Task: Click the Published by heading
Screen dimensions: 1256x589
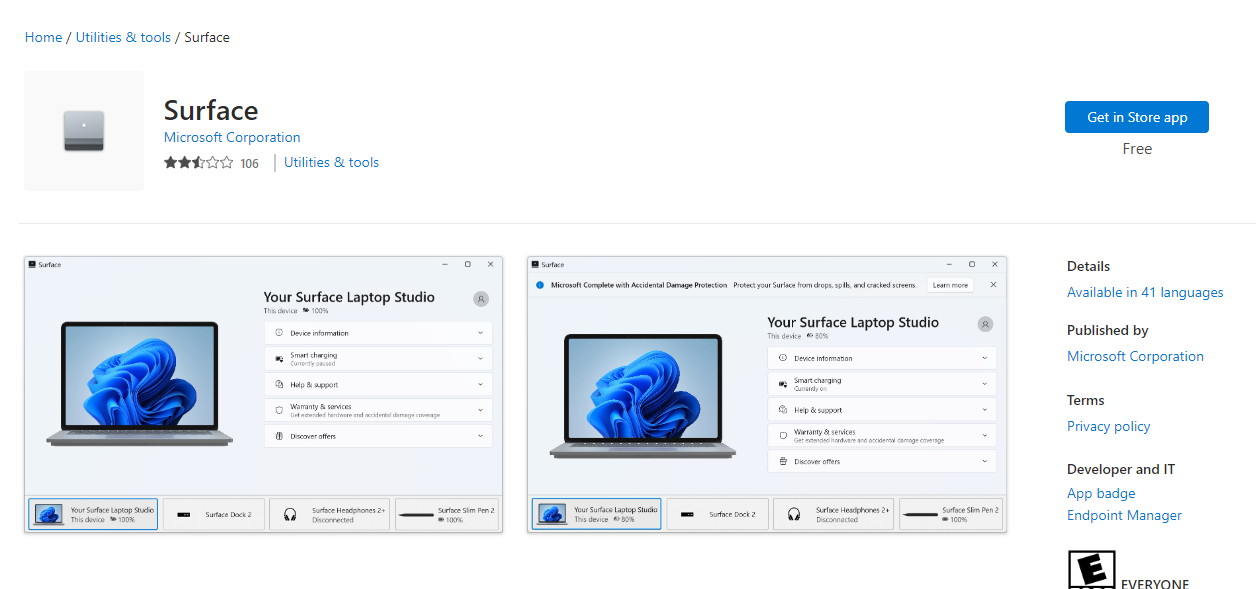Action: coord(1107,330)
